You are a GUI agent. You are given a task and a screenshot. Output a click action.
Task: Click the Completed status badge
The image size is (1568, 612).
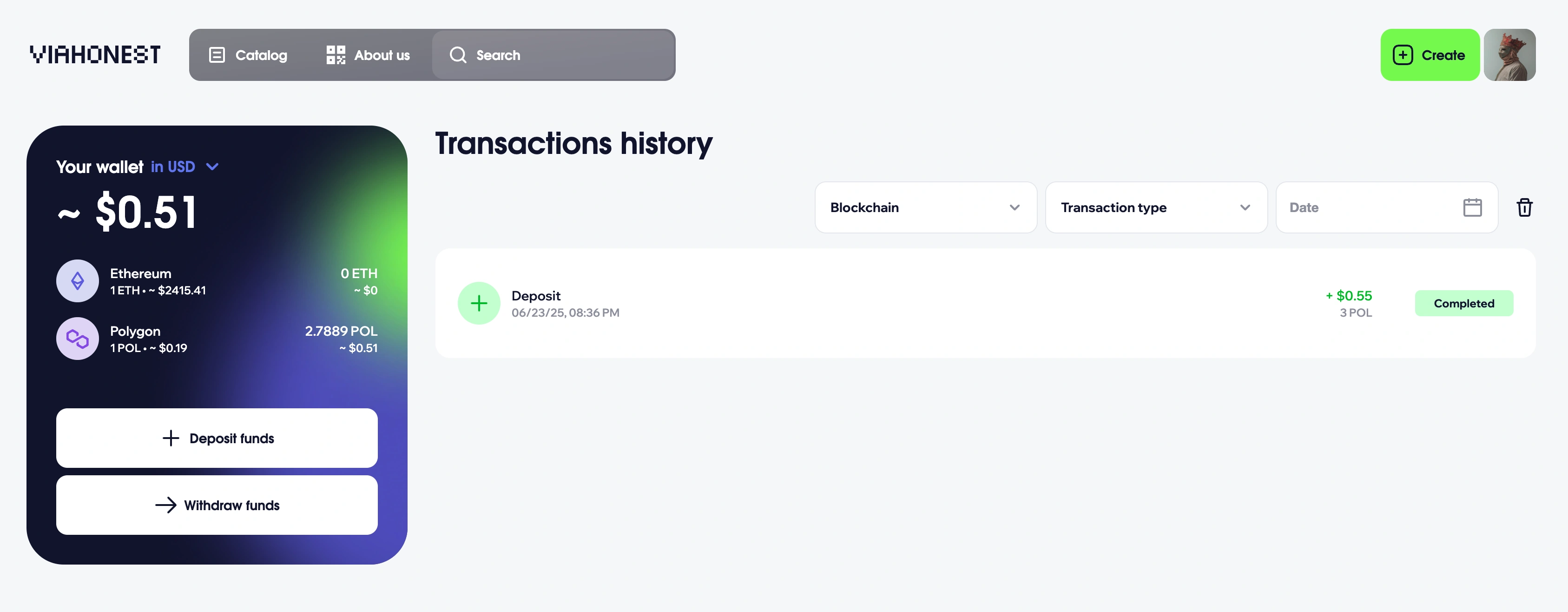point(1463,303)
